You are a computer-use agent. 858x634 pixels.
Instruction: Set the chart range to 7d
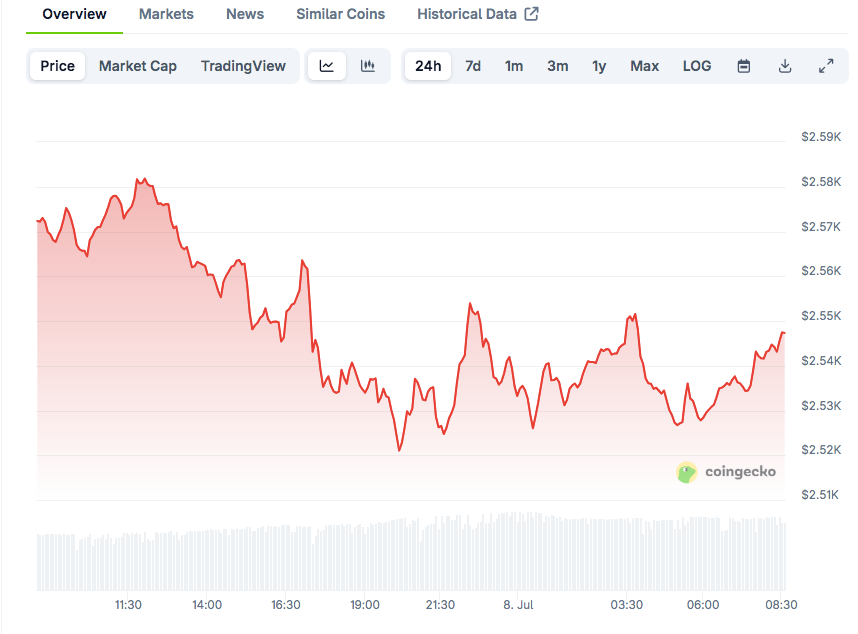pos(473,66)
